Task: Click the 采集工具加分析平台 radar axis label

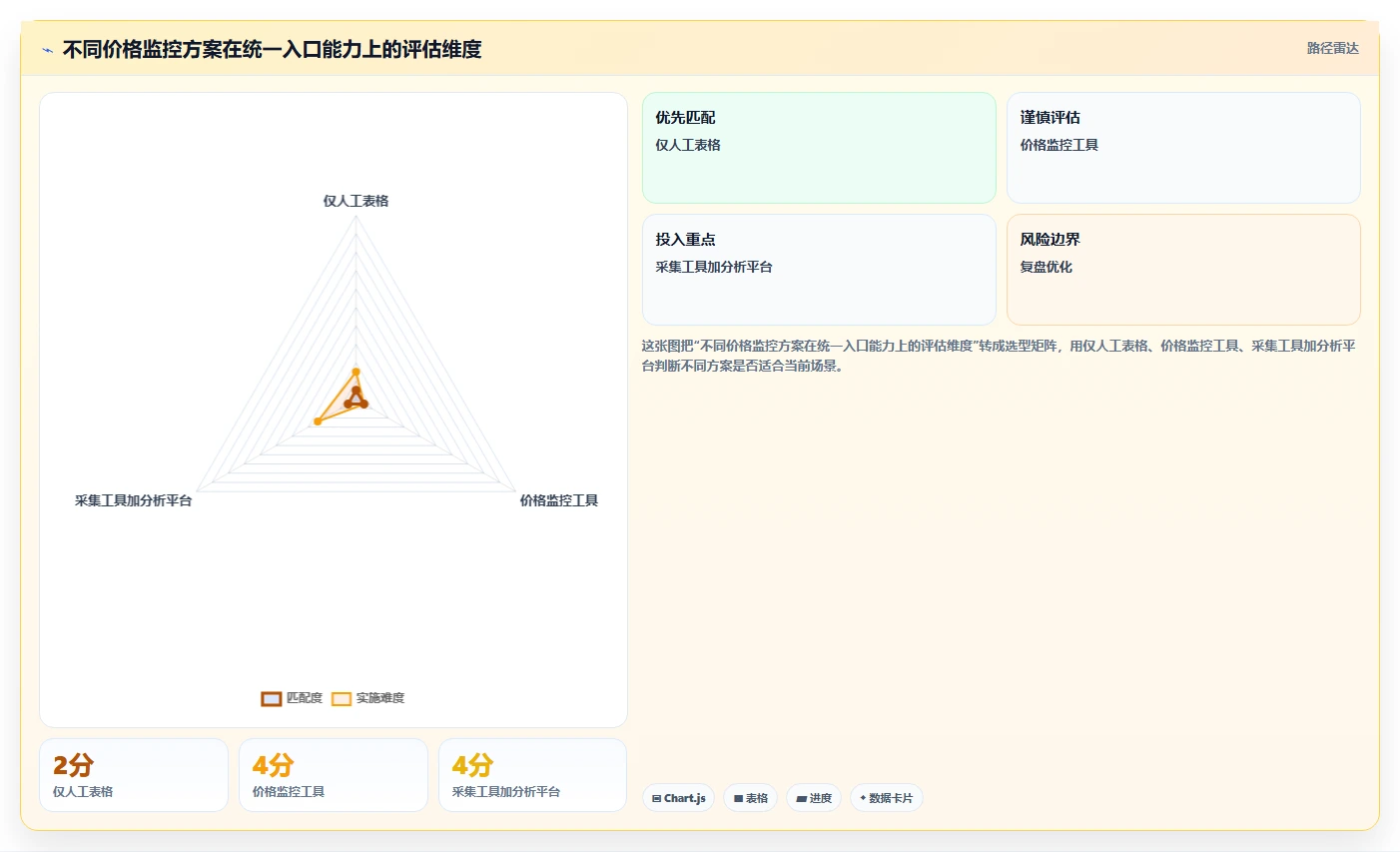Action: 133,500
